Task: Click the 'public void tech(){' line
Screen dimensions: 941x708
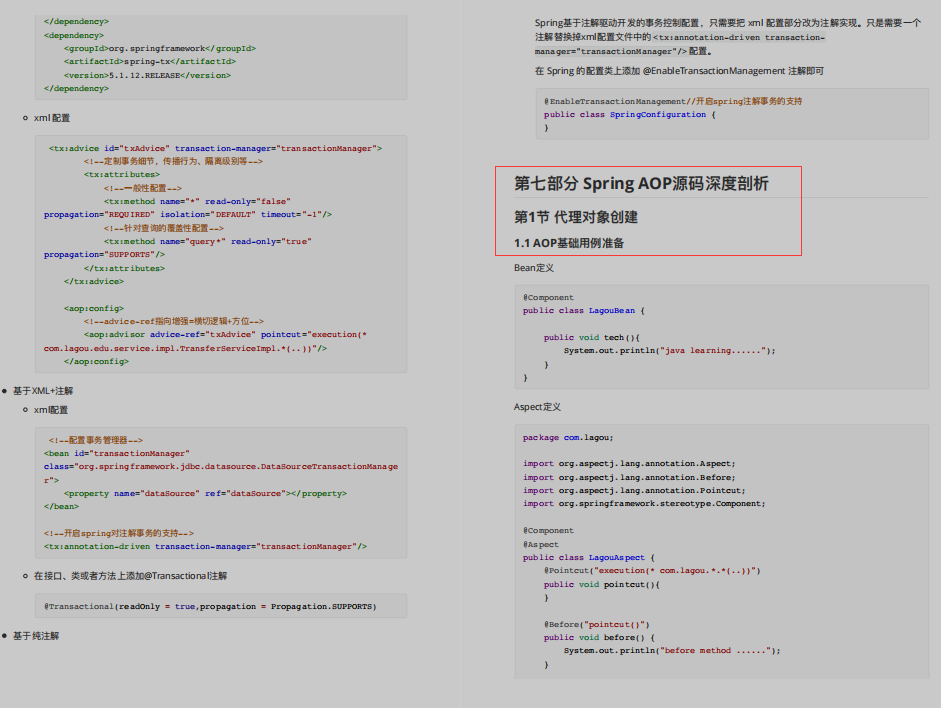Action: [x=592, y=337]
